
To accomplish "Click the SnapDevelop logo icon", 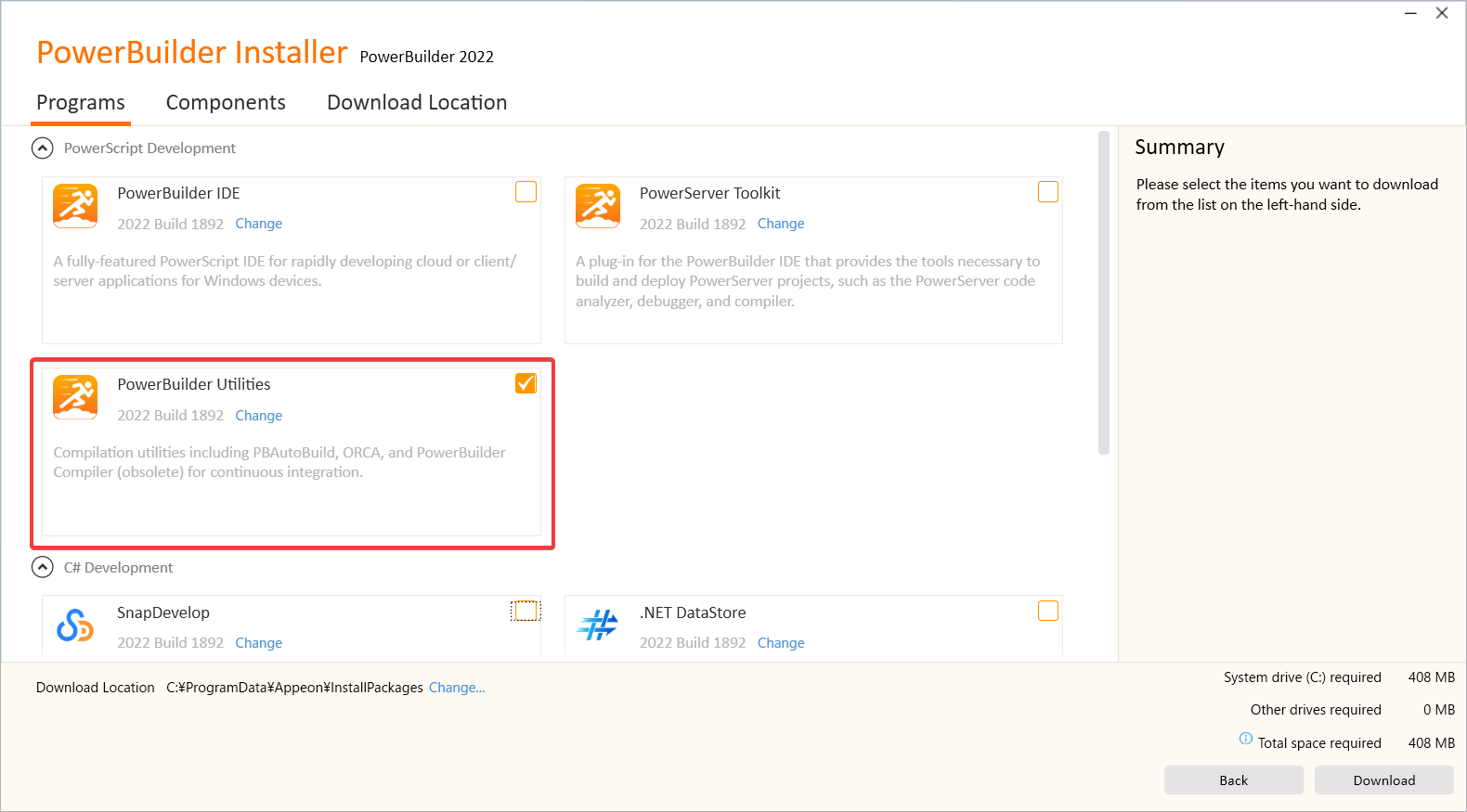I will pos(75,625).
